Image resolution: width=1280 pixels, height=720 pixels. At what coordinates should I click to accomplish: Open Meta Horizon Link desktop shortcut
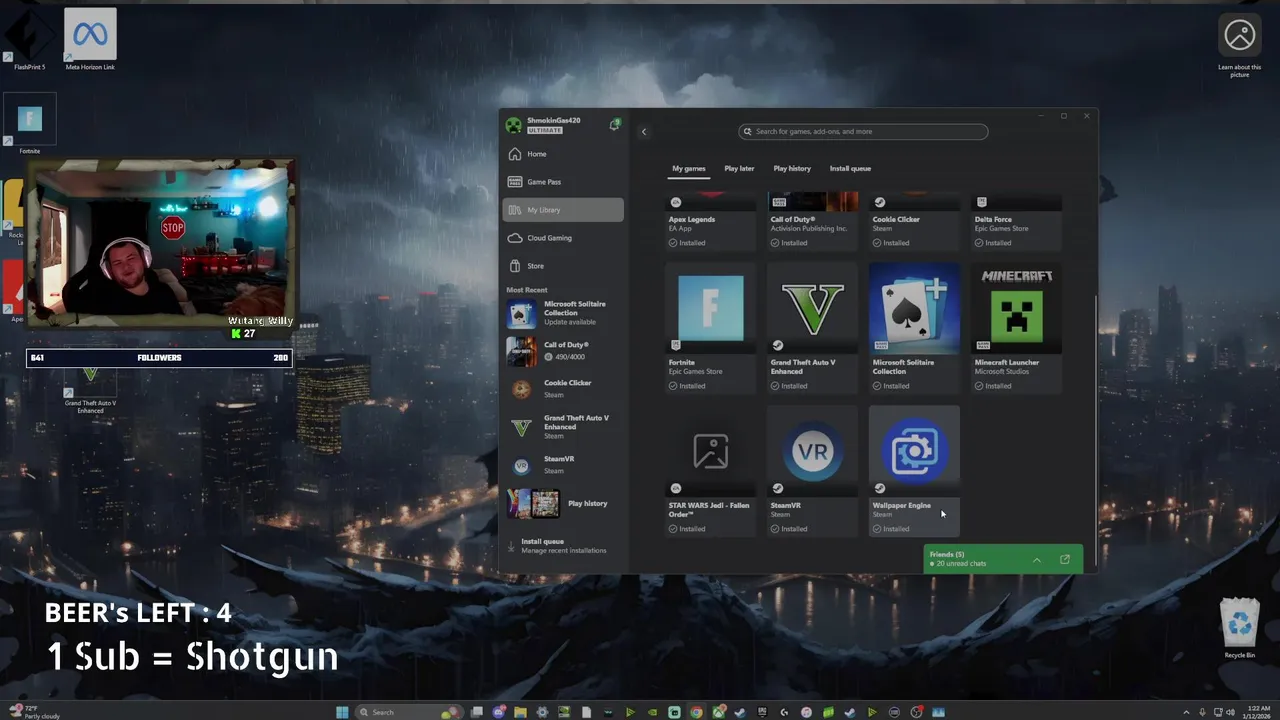pyautogui.click(x=90, y=38)
